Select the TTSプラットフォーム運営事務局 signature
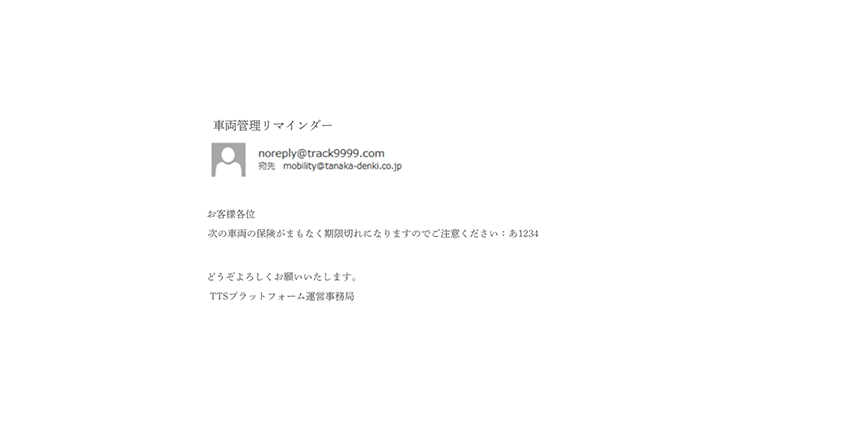This screenshot has width=864, height=432. click(x=282, y=296)
